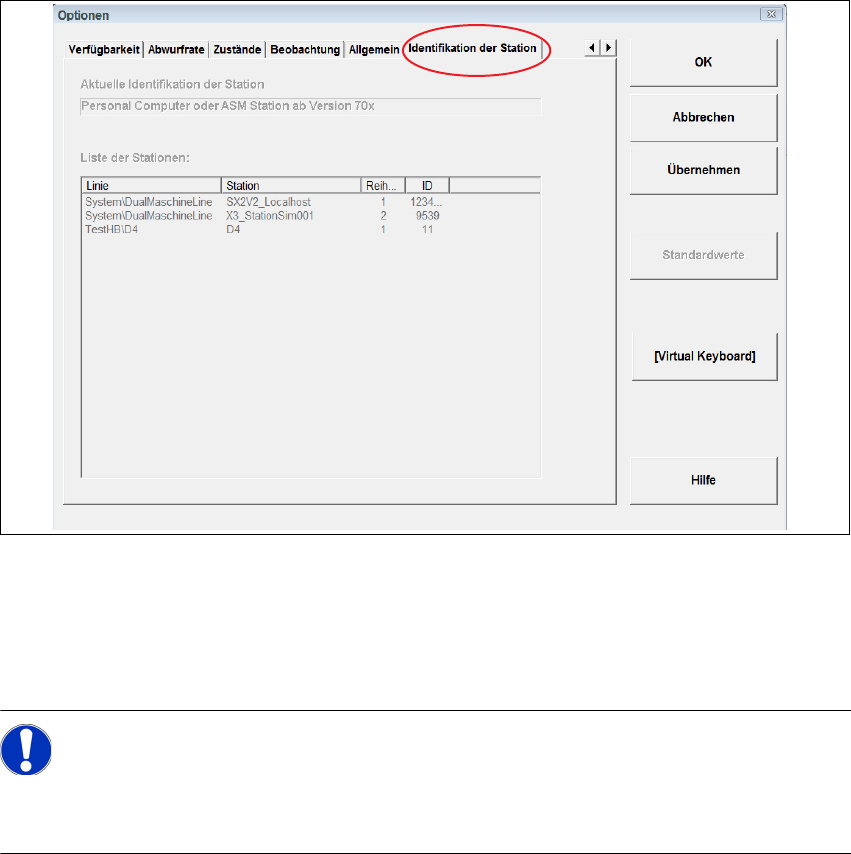
Task: Confirm with the OK button
Action: tap(703, 62)
